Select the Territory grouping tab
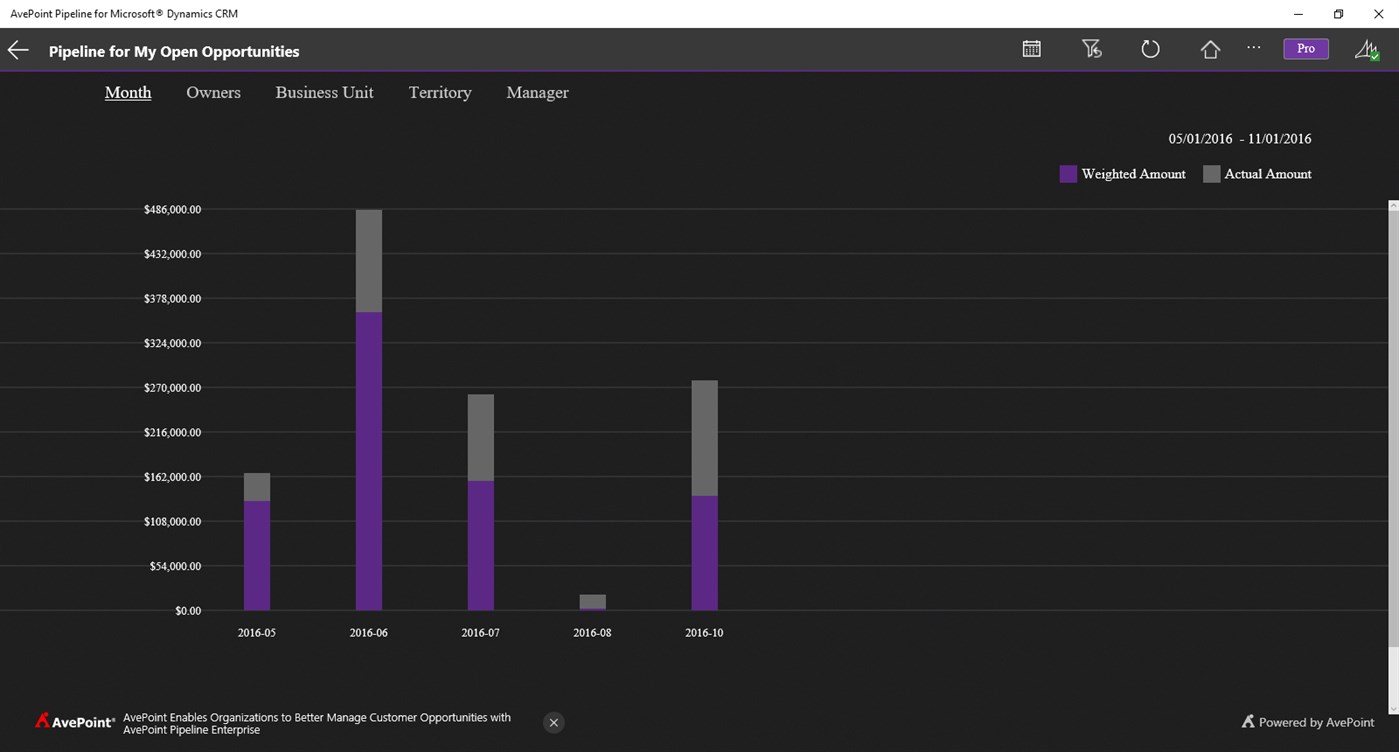 [x=439, y=91]
